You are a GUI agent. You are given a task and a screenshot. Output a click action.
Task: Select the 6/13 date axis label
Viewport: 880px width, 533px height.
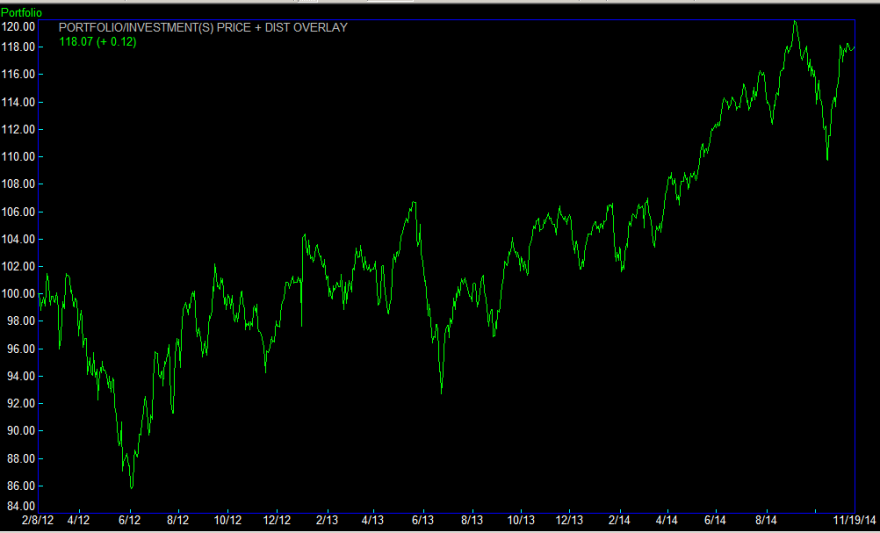tap(423, 521)
